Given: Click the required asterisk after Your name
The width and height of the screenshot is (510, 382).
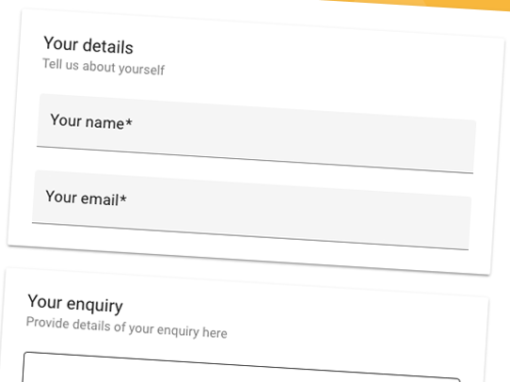Looking at the screenshot, I should tap(129, 122).
